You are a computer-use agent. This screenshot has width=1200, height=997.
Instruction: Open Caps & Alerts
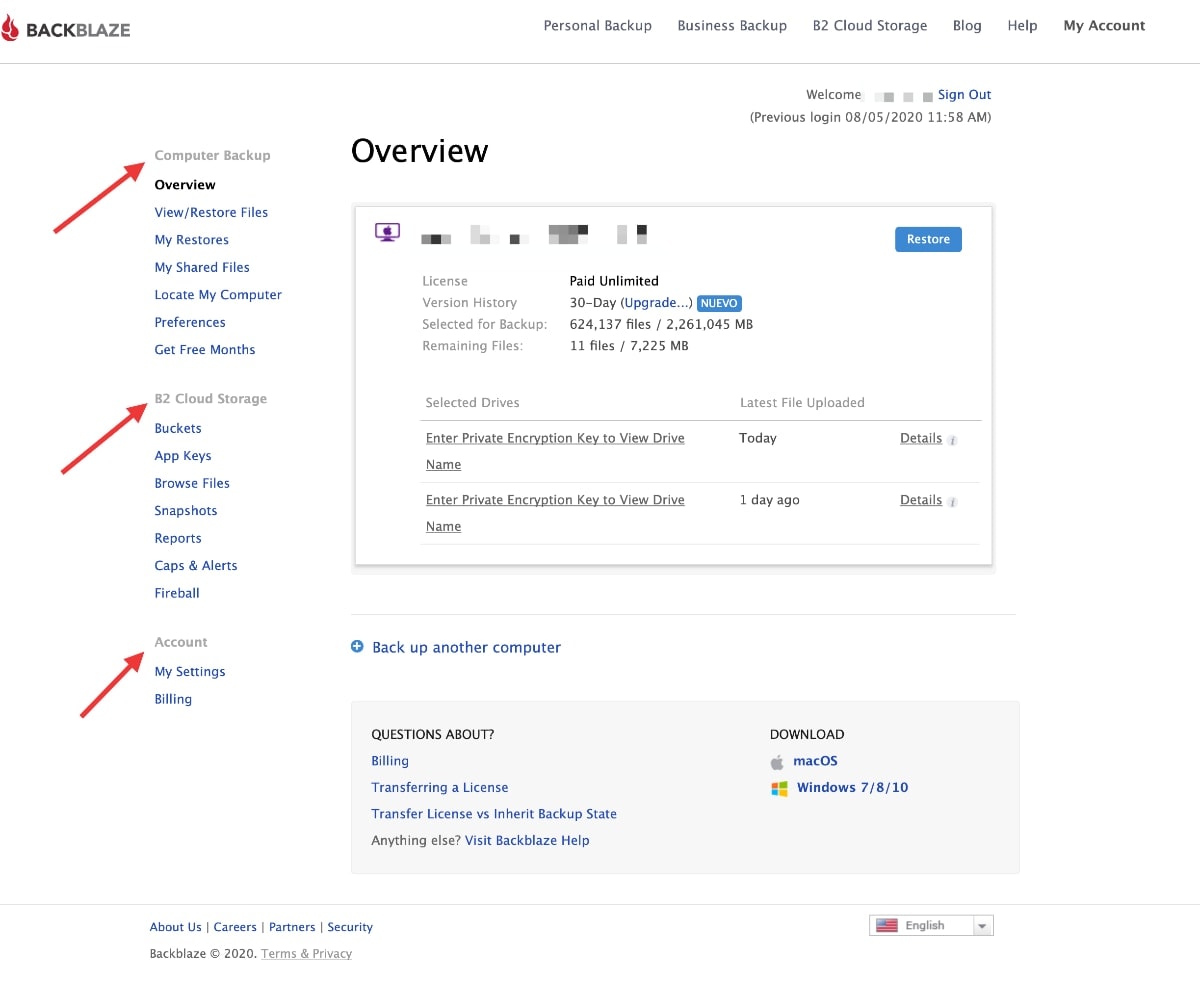[x=196, y=566]
